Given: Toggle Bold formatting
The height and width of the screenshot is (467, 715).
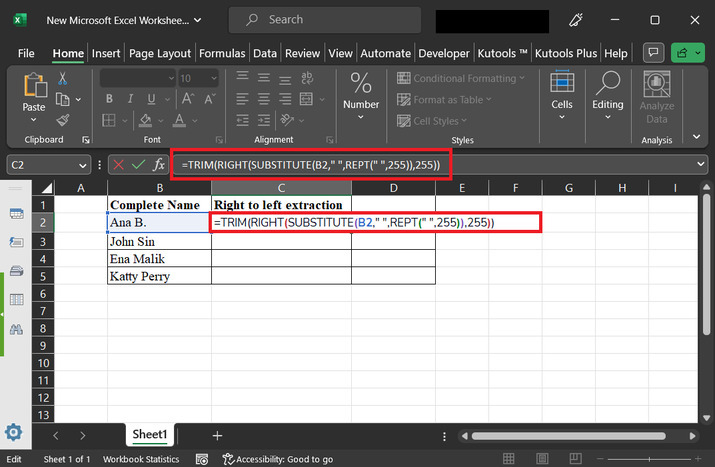Looking at the screenshot, I should (x=107, y=100).
